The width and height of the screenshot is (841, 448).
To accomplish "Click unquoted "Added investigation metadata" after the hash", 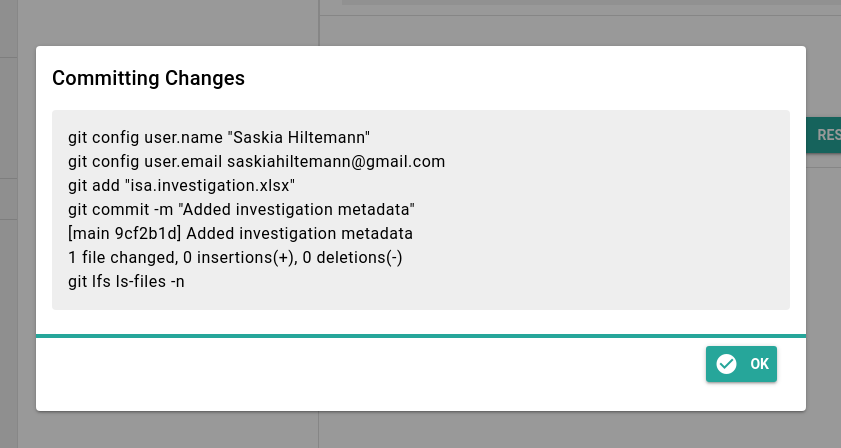I will click(299, 233).
